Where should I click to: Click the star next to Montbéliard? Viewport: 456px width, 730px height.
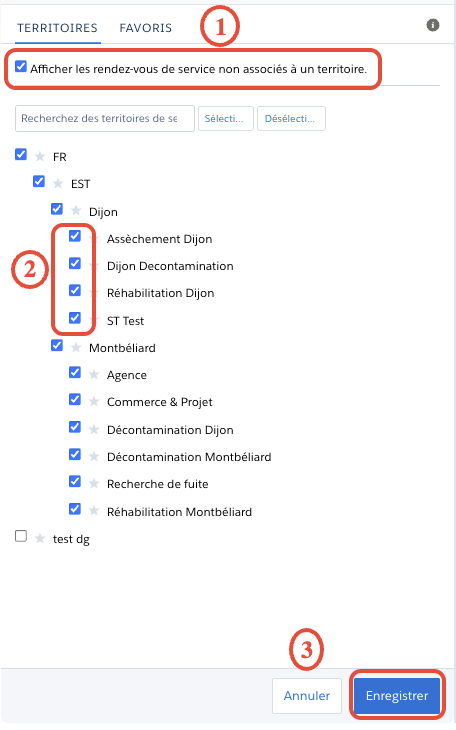click(76, 347)
